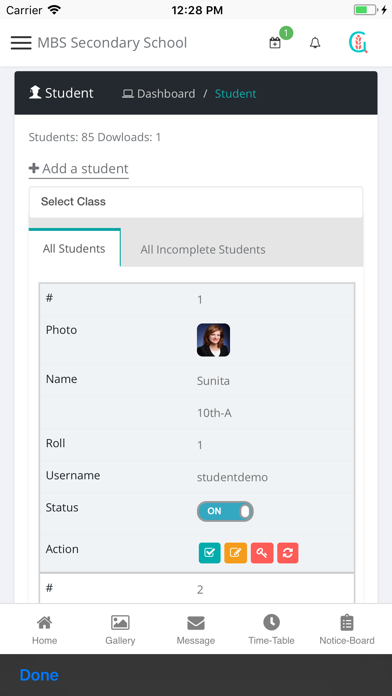This screenshot has width=392, height=696.
Task: Tap Sunita's photo thumbnail
Action: click(x=214, y=340)
